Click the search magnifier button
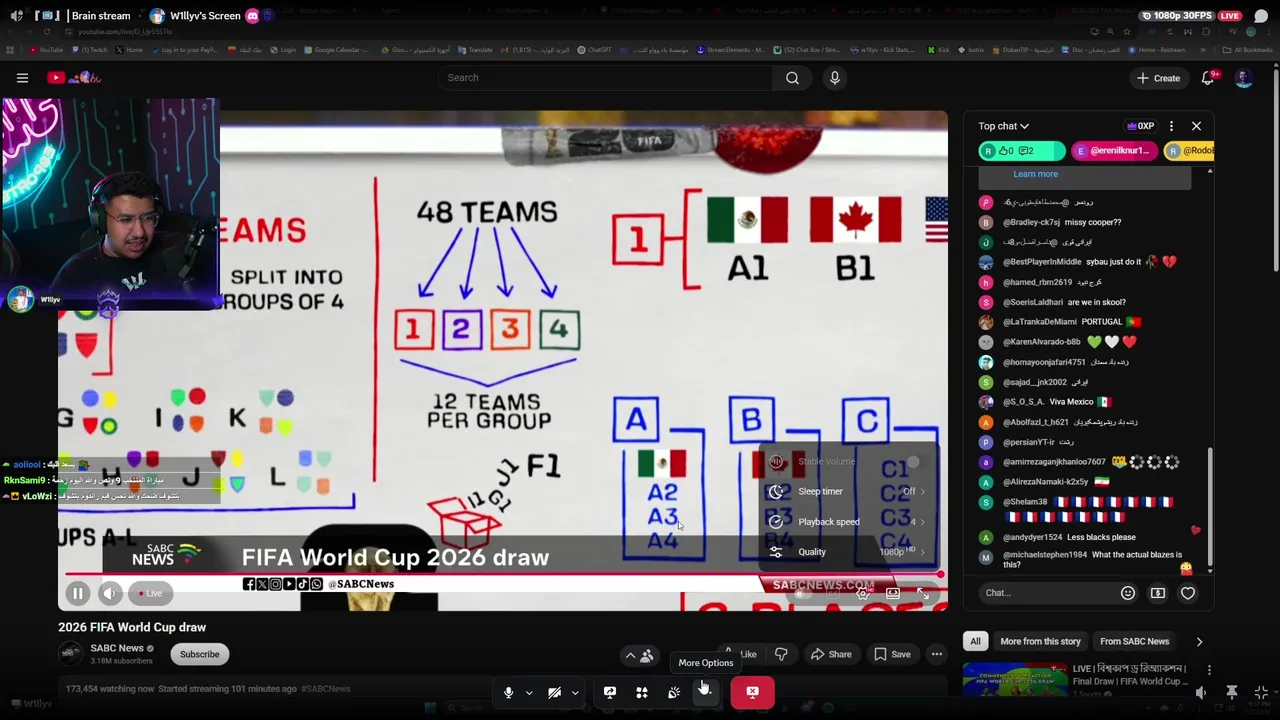Screen dimensions: 1280x720 coord(792,78)
